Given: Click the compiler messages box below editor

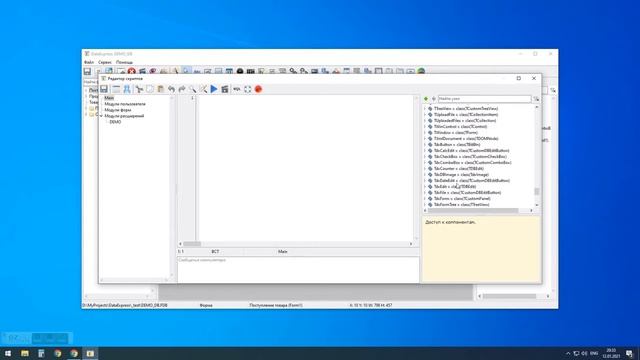Looking at the screenshot, I should (x=298, y=269).
